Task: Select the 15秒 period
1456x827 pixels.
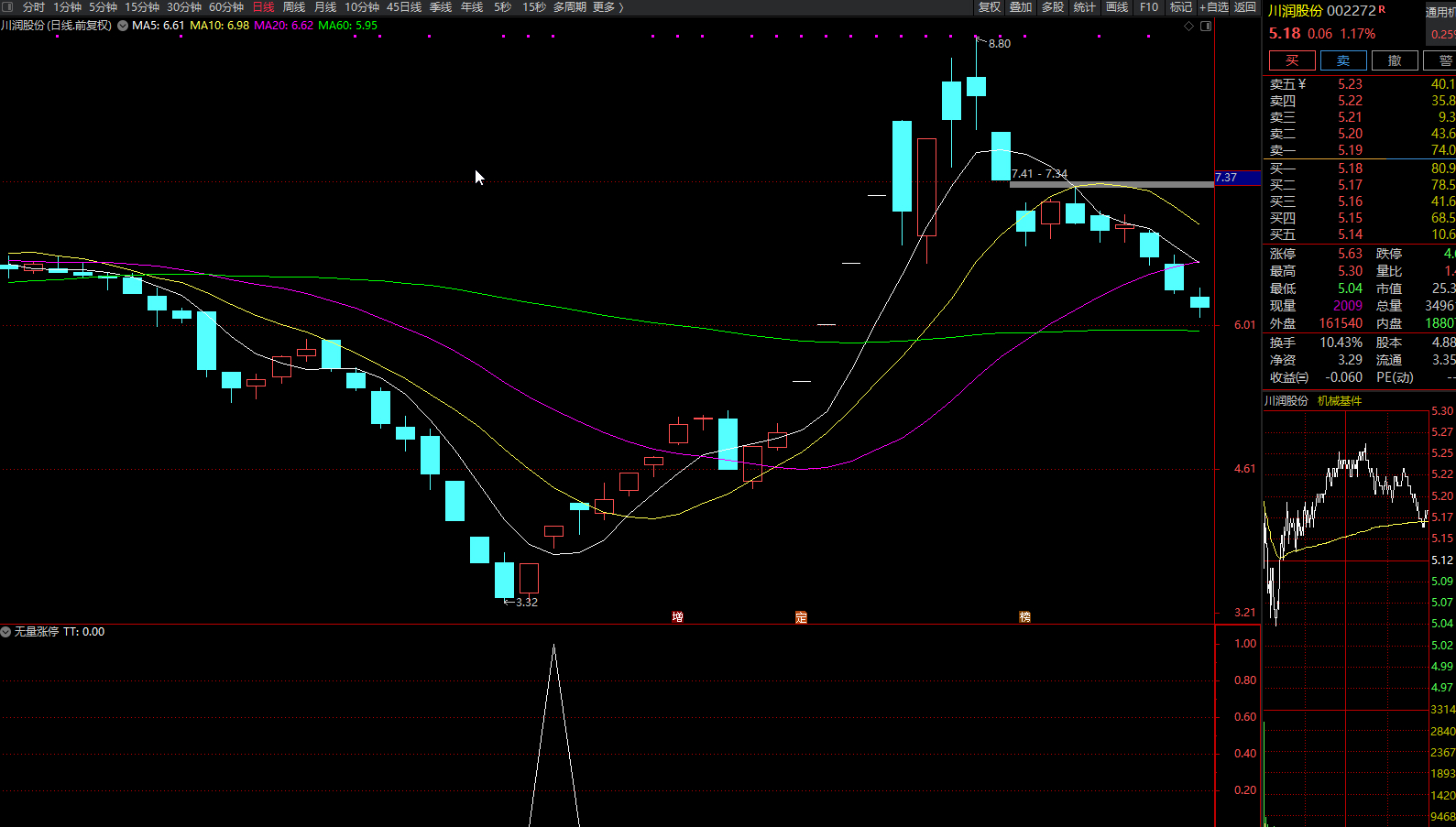Action: pos(534,7)
